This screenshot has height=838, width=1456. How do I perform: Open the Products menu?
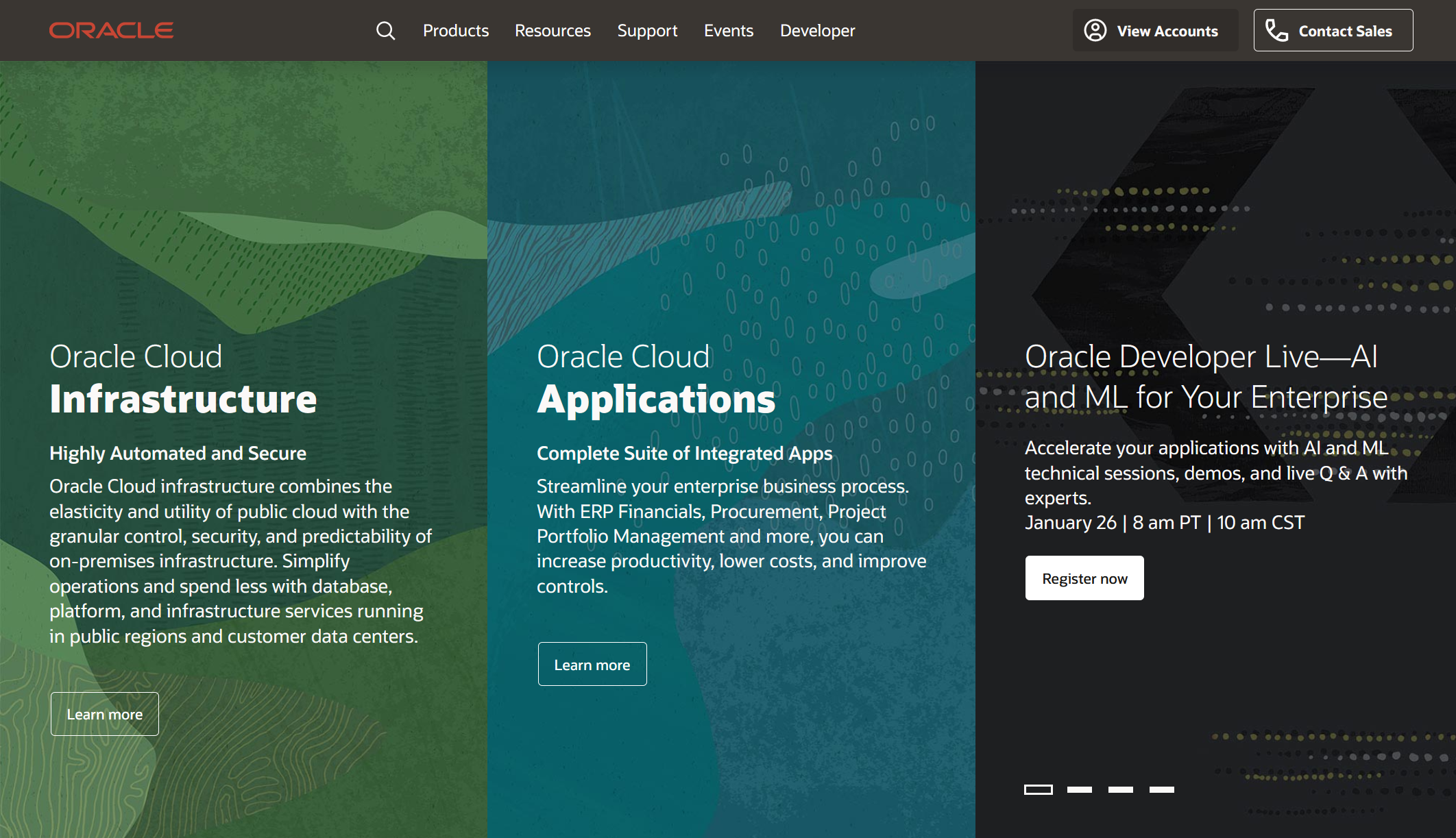tap(455, 31)
